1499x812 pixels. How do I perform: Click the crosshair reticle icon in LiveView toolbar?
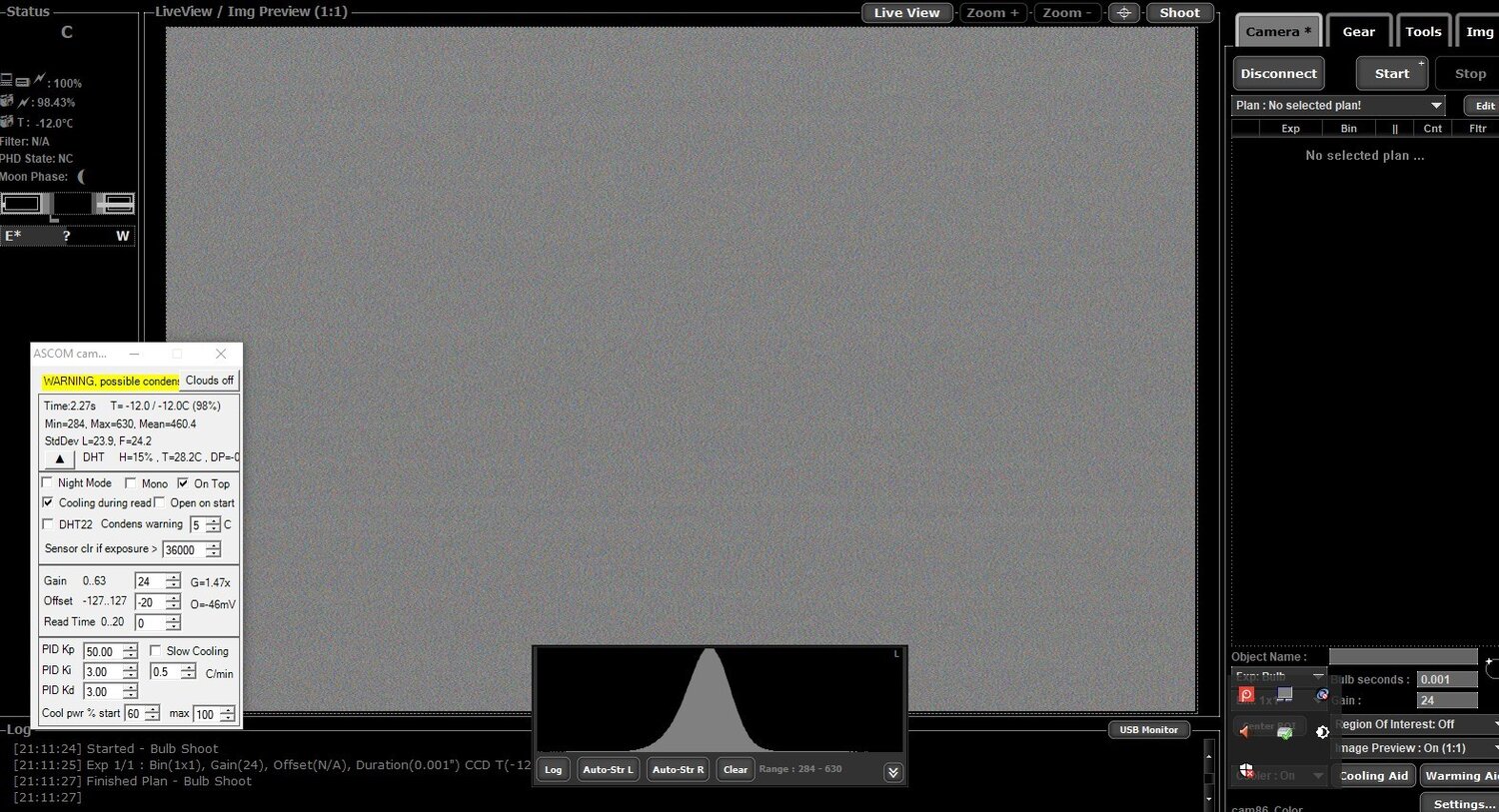tap(1124, 13)
